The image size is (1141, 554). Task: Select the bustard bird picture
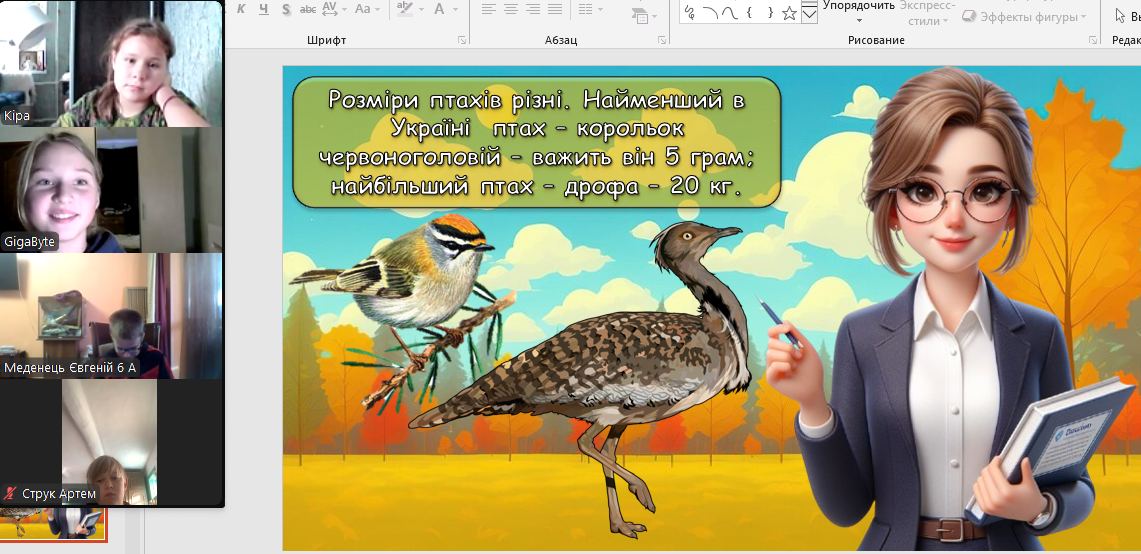click(x=584, y=379)
